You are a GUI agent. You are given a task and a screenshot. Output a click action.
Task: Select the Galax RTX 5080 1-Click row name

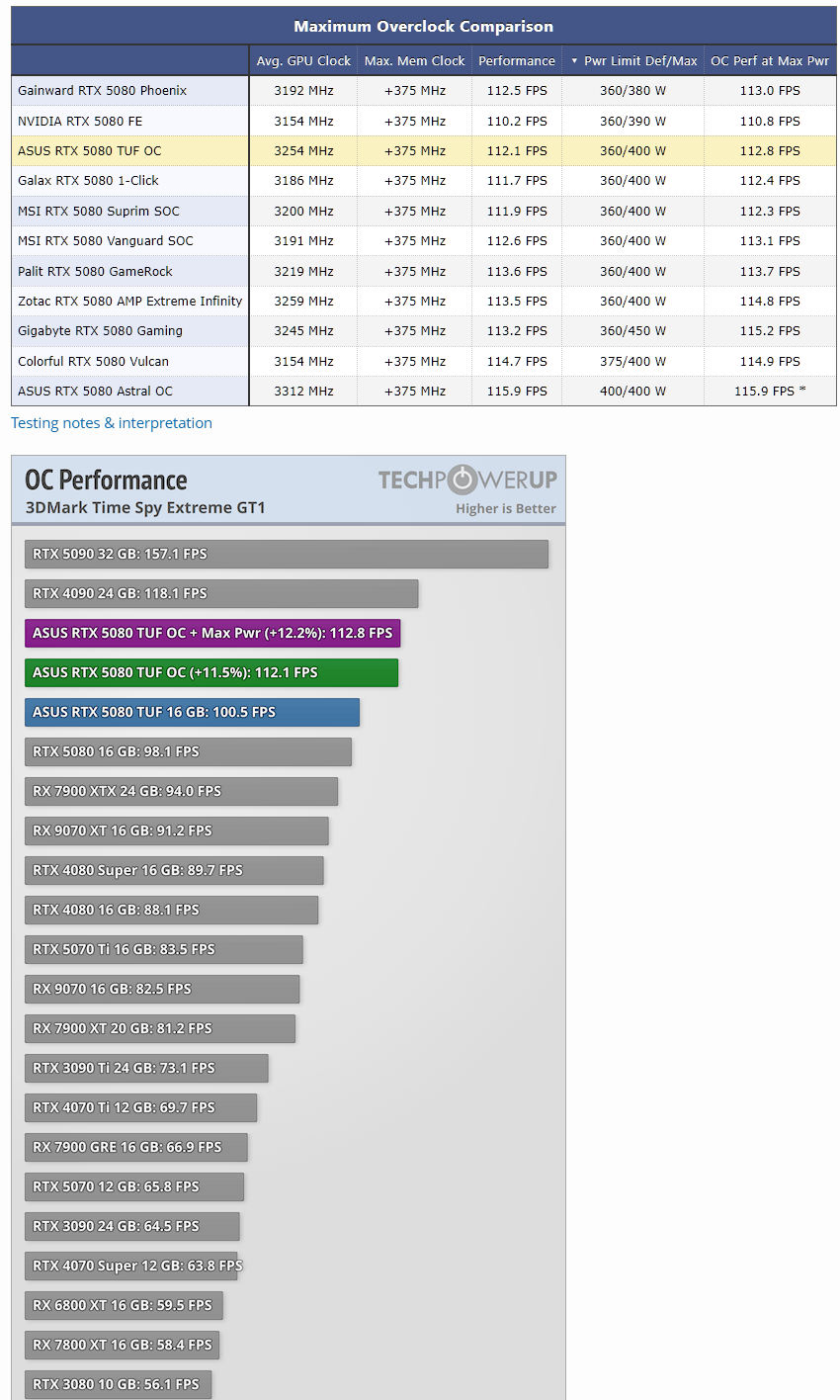tap(88, 181)
